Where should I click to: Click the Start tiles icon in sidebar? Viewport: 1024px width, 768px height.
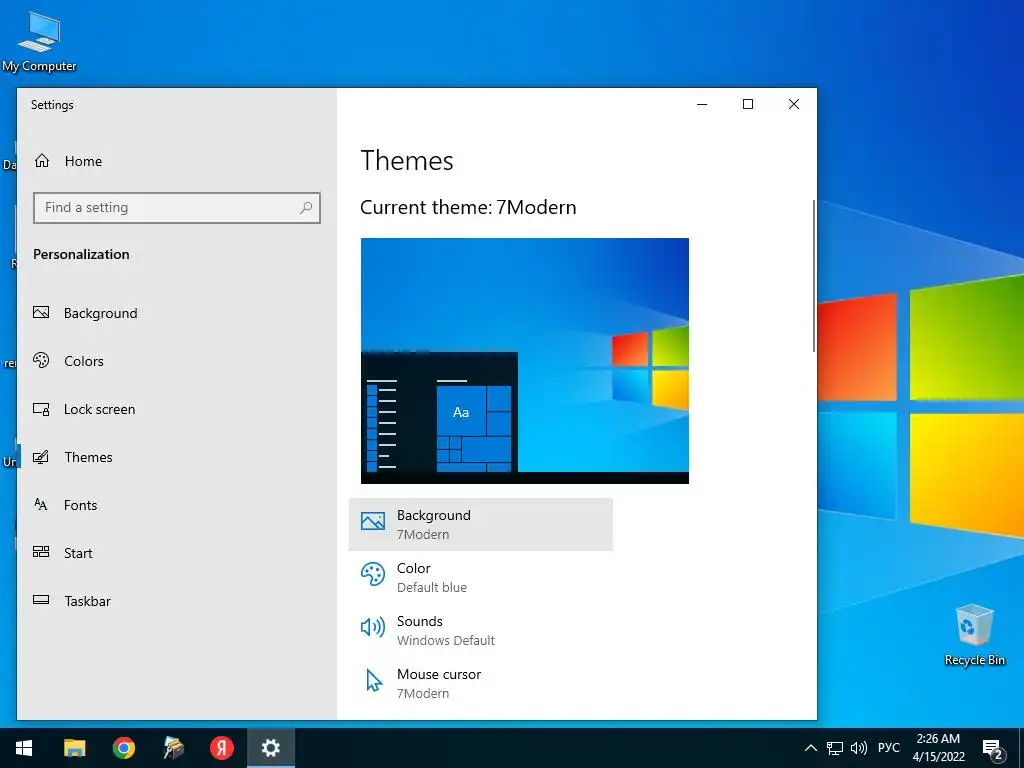[x=41, y=552]
